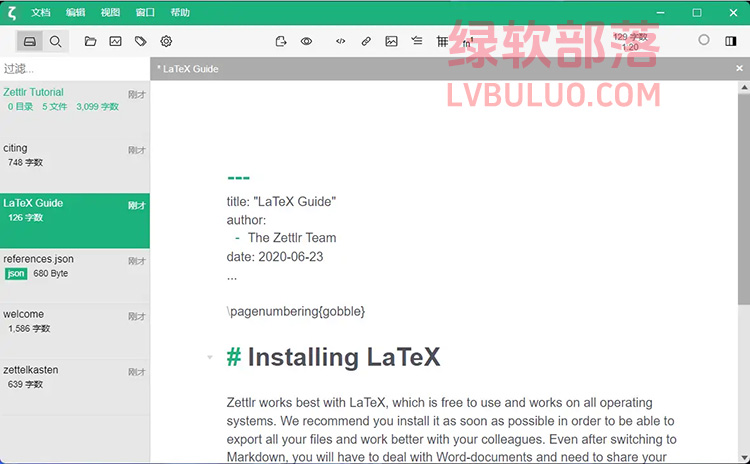
Task: Open the 帮助 menu
Action: pos(180,12)
